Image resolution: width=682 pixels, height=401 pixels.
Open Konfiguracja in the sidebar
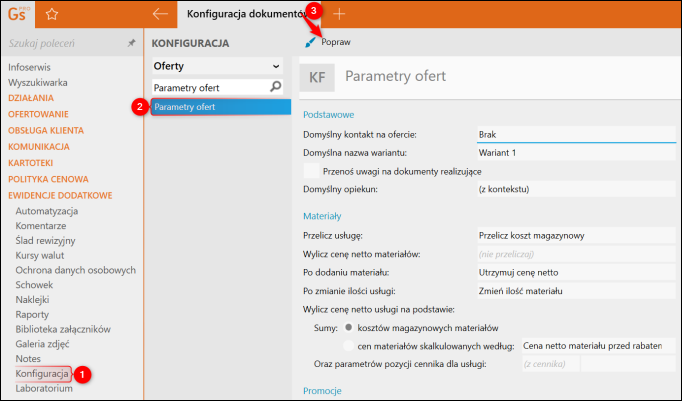(x=42, y=374)
